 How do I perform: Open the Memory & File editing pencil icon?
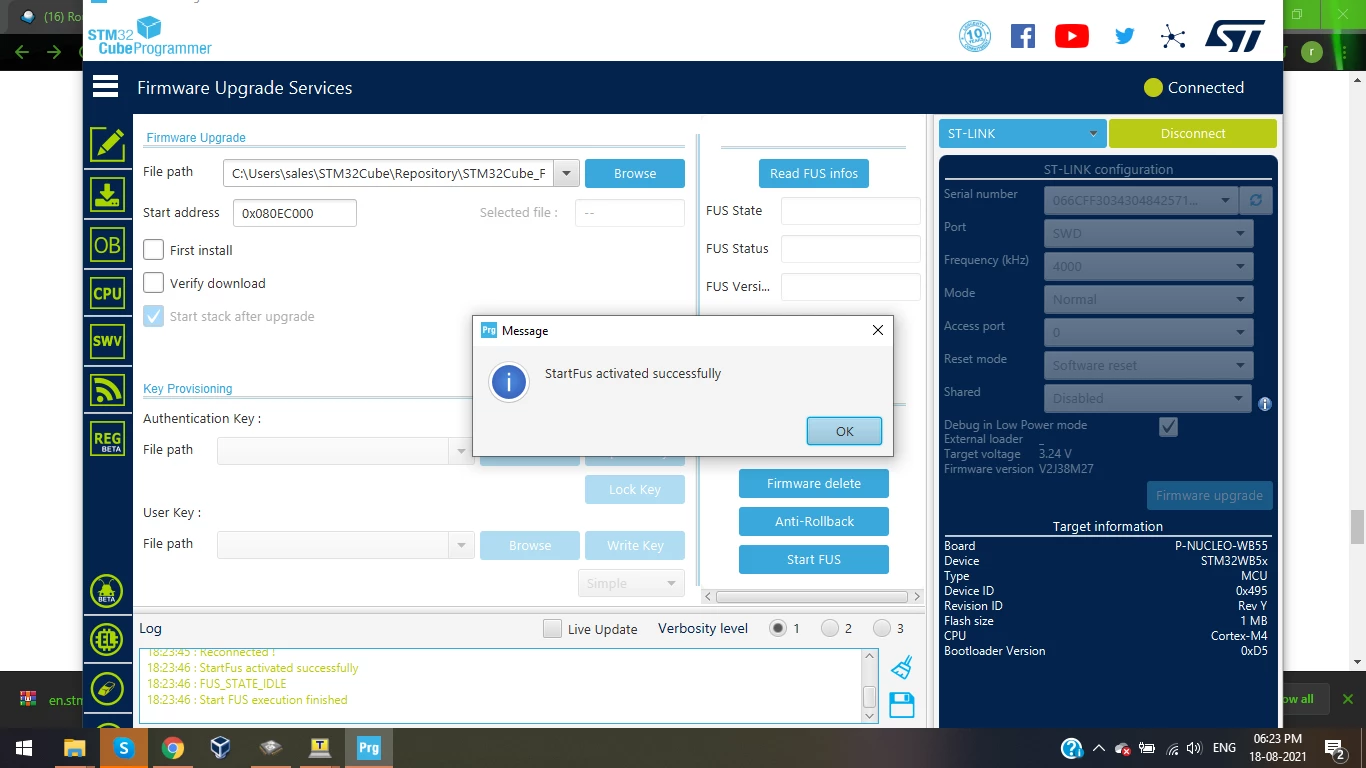coord(107,145)
